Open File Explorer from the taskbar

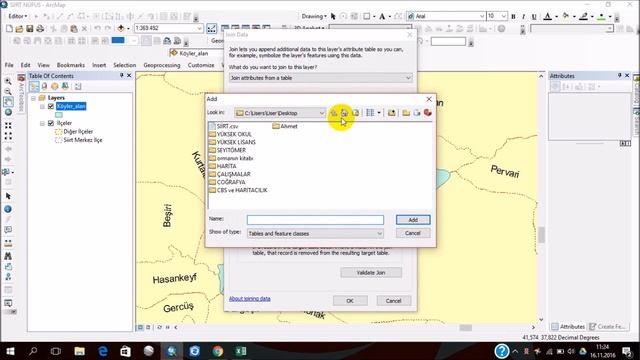pyautogui.click(x=79, y=351)
